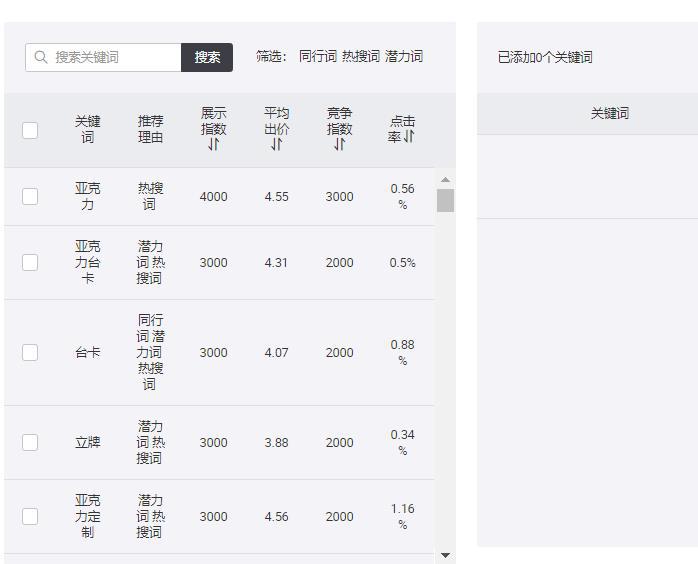
Task: Sort by 平均出价 column arrows
Action: tap(276, 145)
